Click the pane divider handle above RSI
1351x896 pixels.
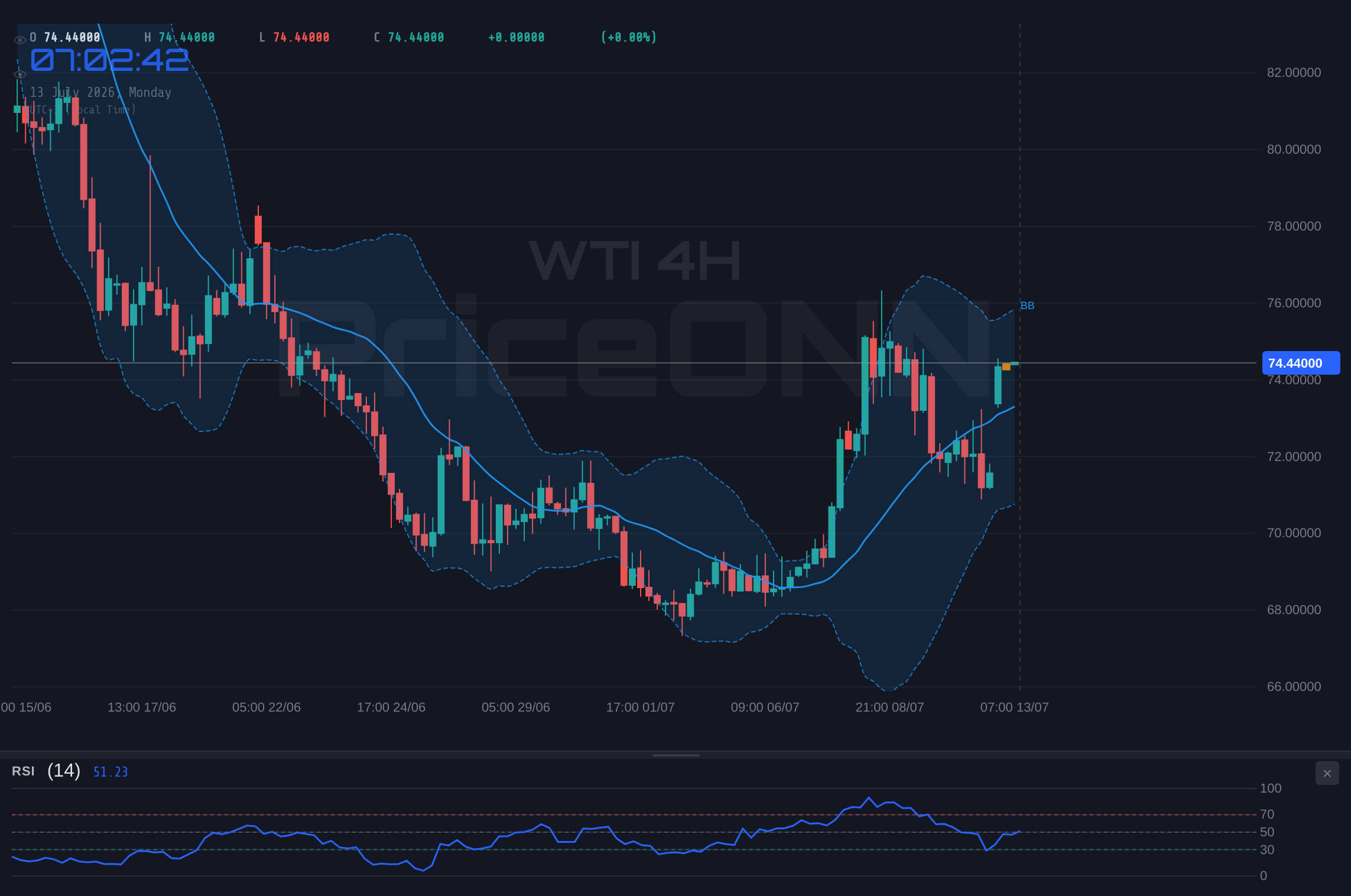point(675,755)
